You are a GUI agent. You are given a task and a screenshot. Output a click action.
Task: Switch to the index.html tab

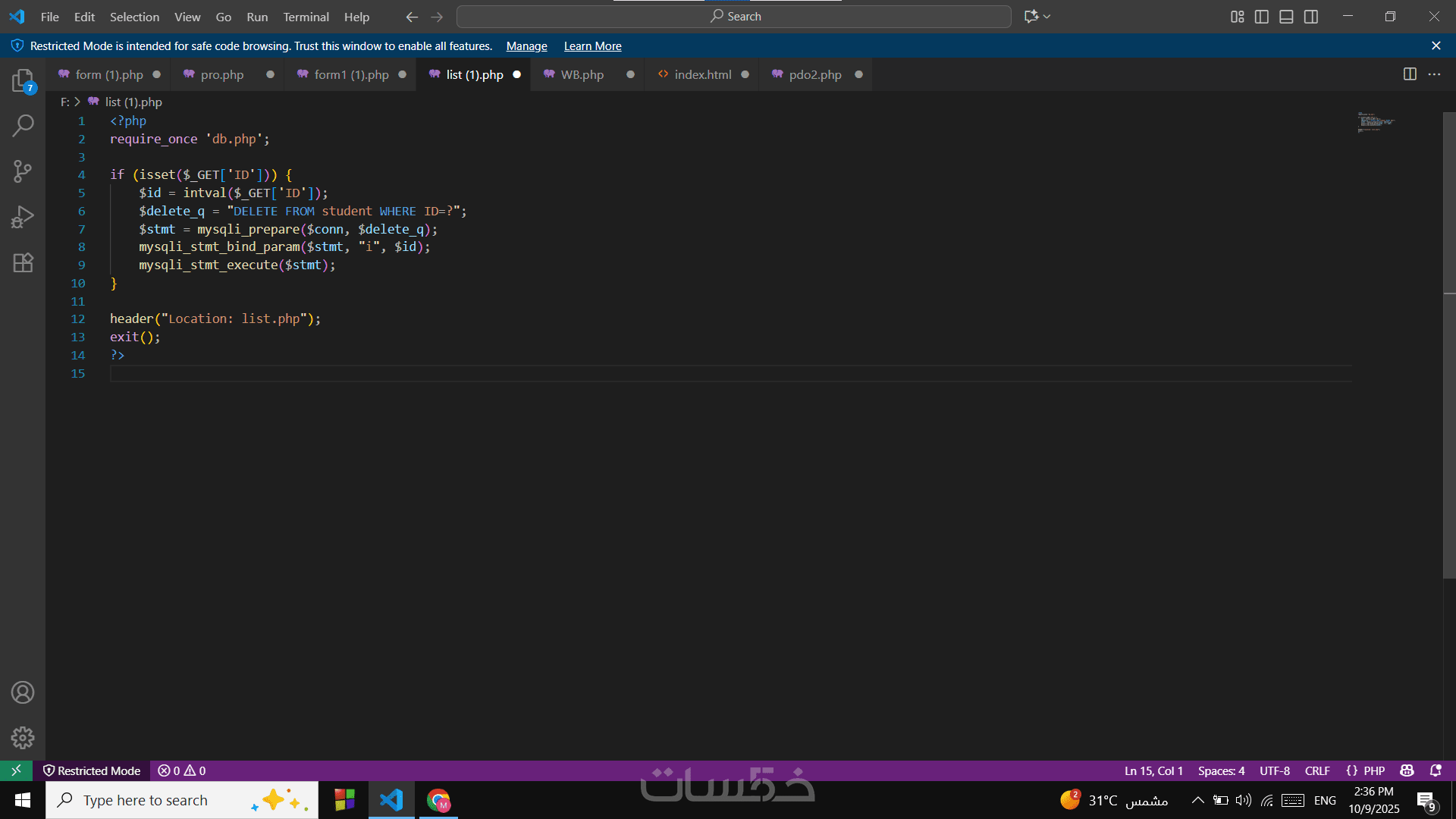point(702,74)
